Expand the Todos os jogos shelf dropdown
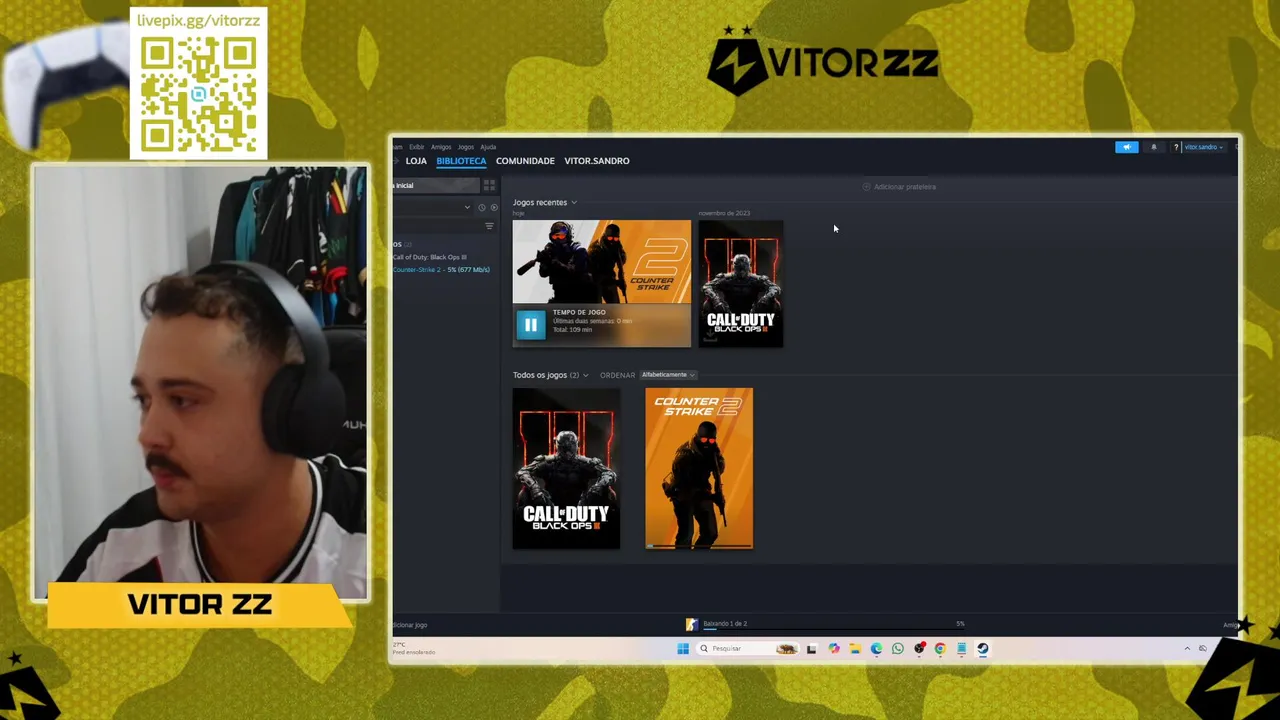The height and width of the screenshot is (720, 1280). pos(586,375)
